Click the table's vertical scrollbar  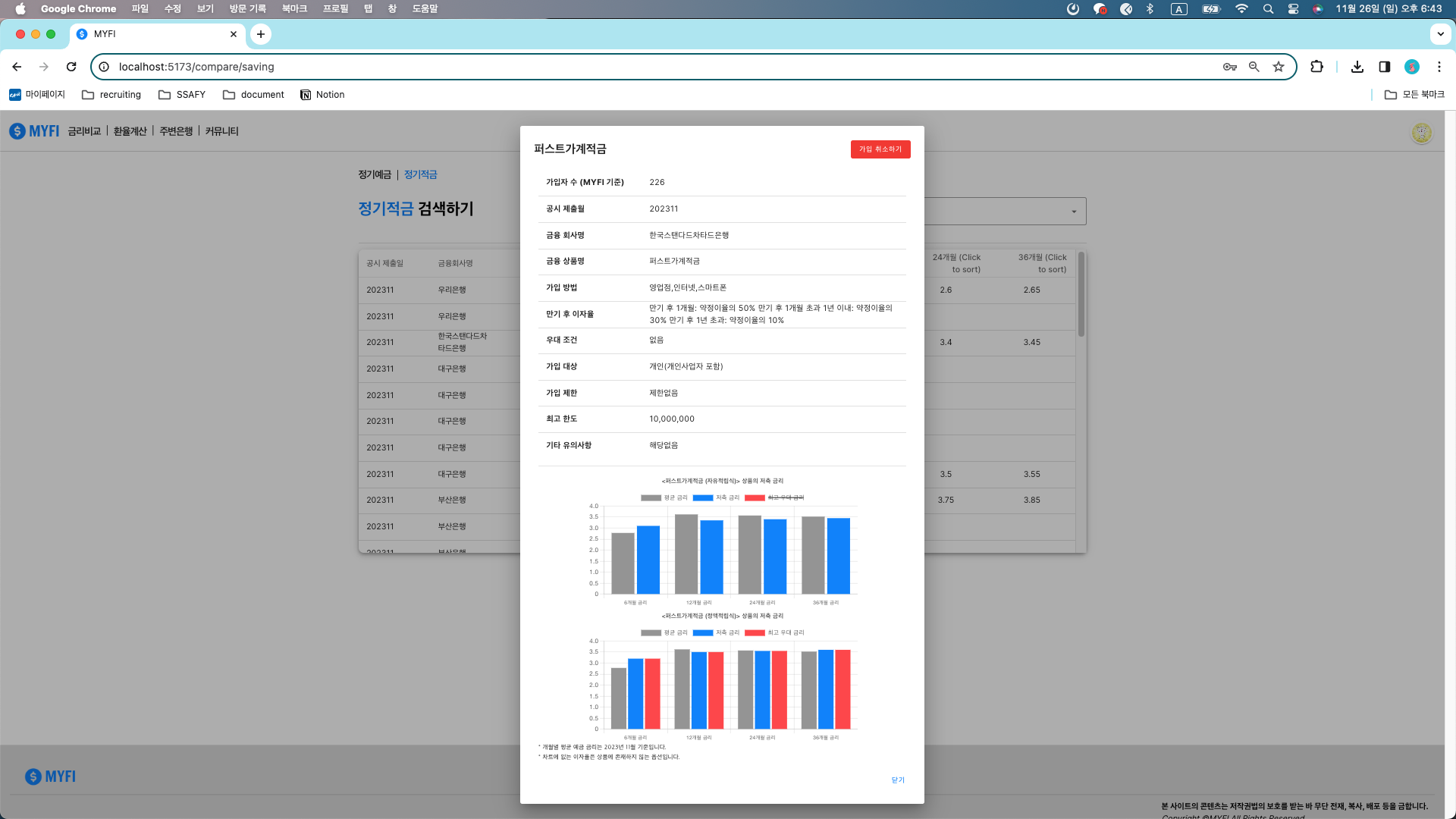tap(1081, 296)
